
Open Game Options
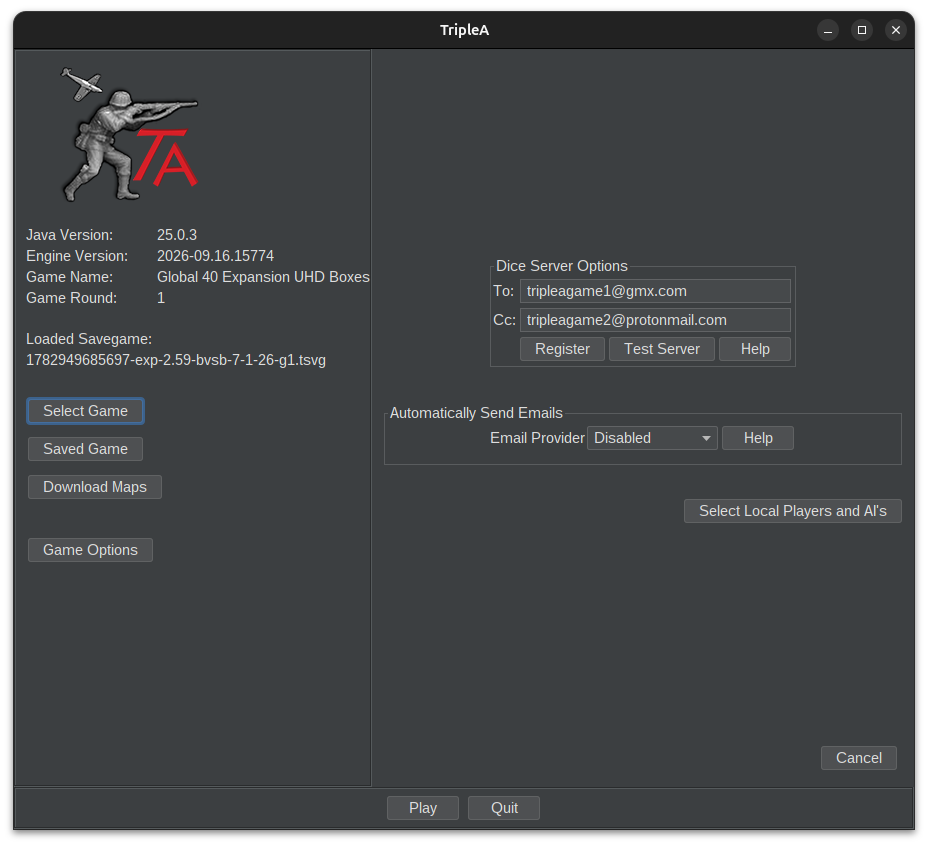[x=90, y=550]
